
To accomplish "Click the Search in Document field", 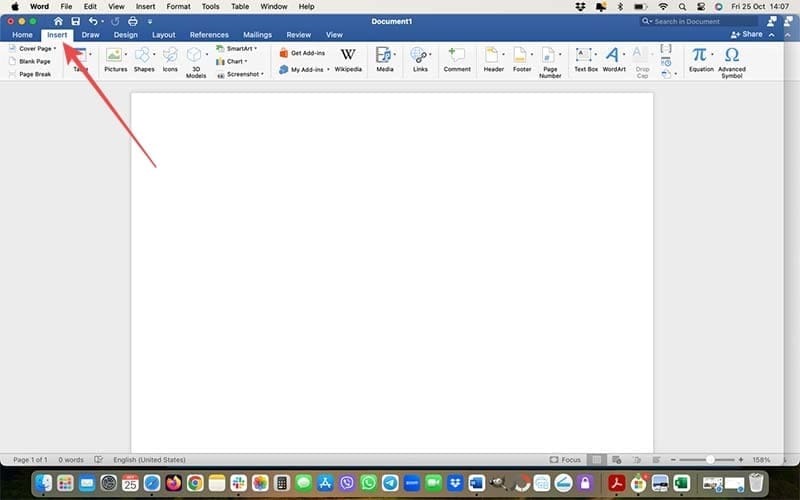I will coord(698,21).
